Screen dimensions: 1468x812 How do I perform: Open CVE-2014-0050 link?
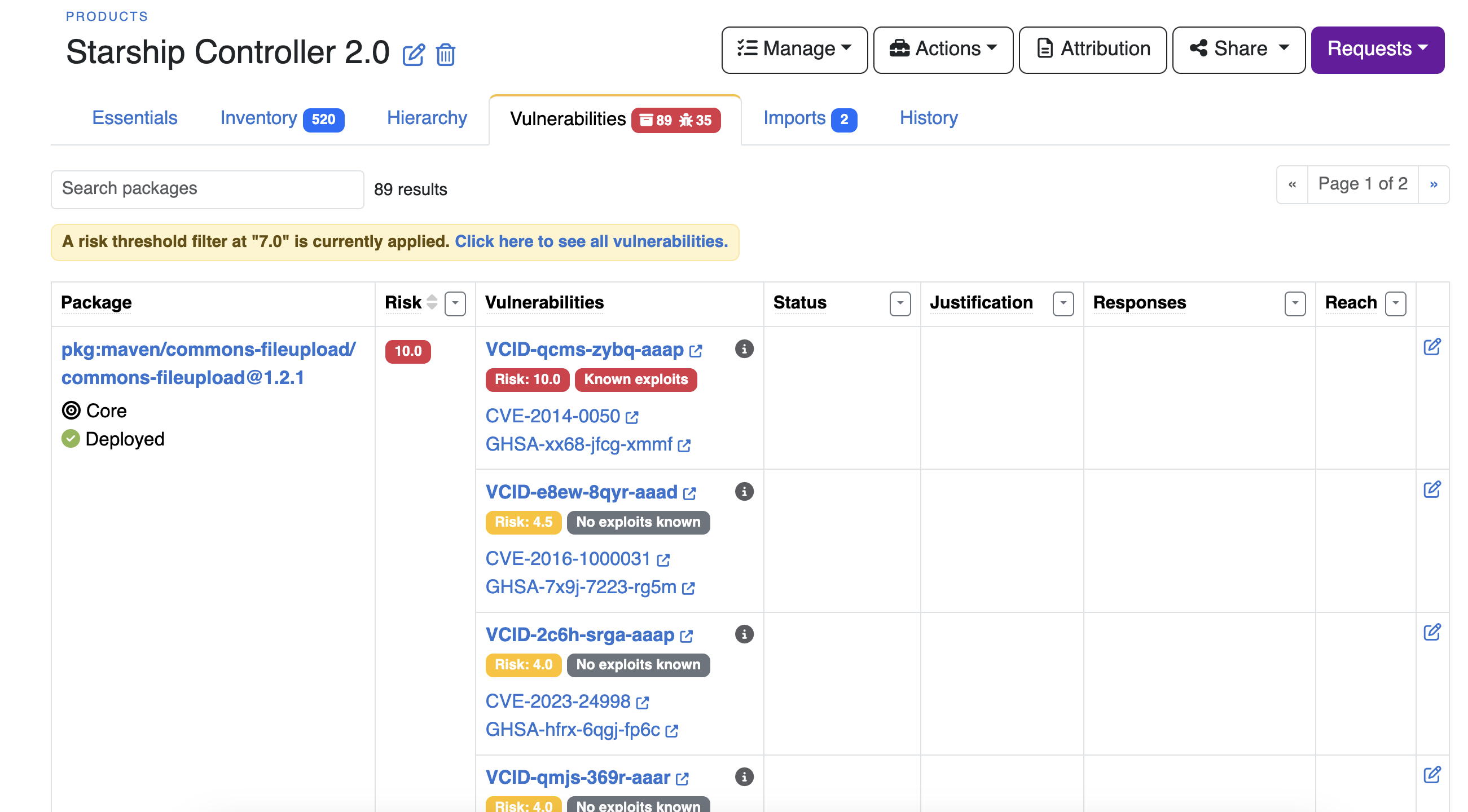pos(552,416)
